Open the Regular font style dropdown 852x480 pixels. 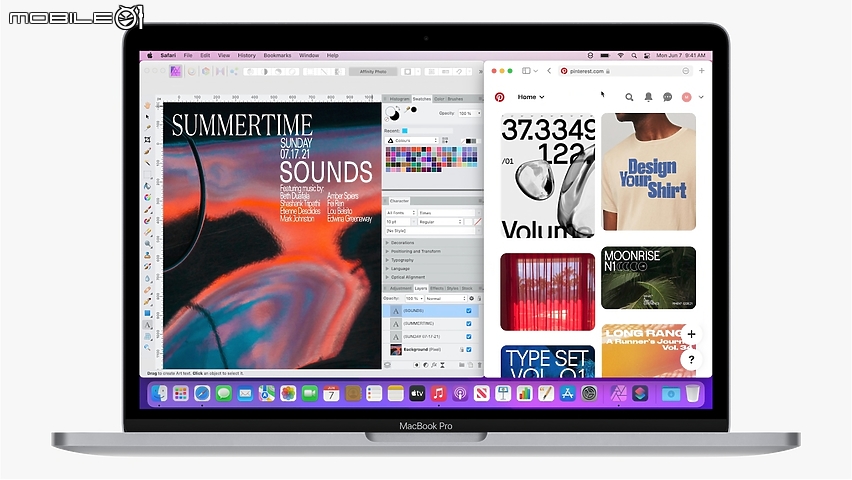coord(440,222)
